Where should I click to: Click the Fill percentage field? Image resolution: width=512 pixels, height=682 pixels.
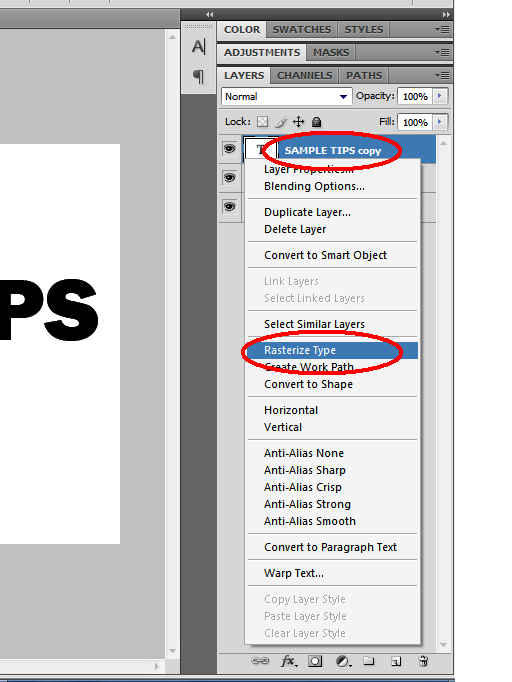(x=415, y=122)
